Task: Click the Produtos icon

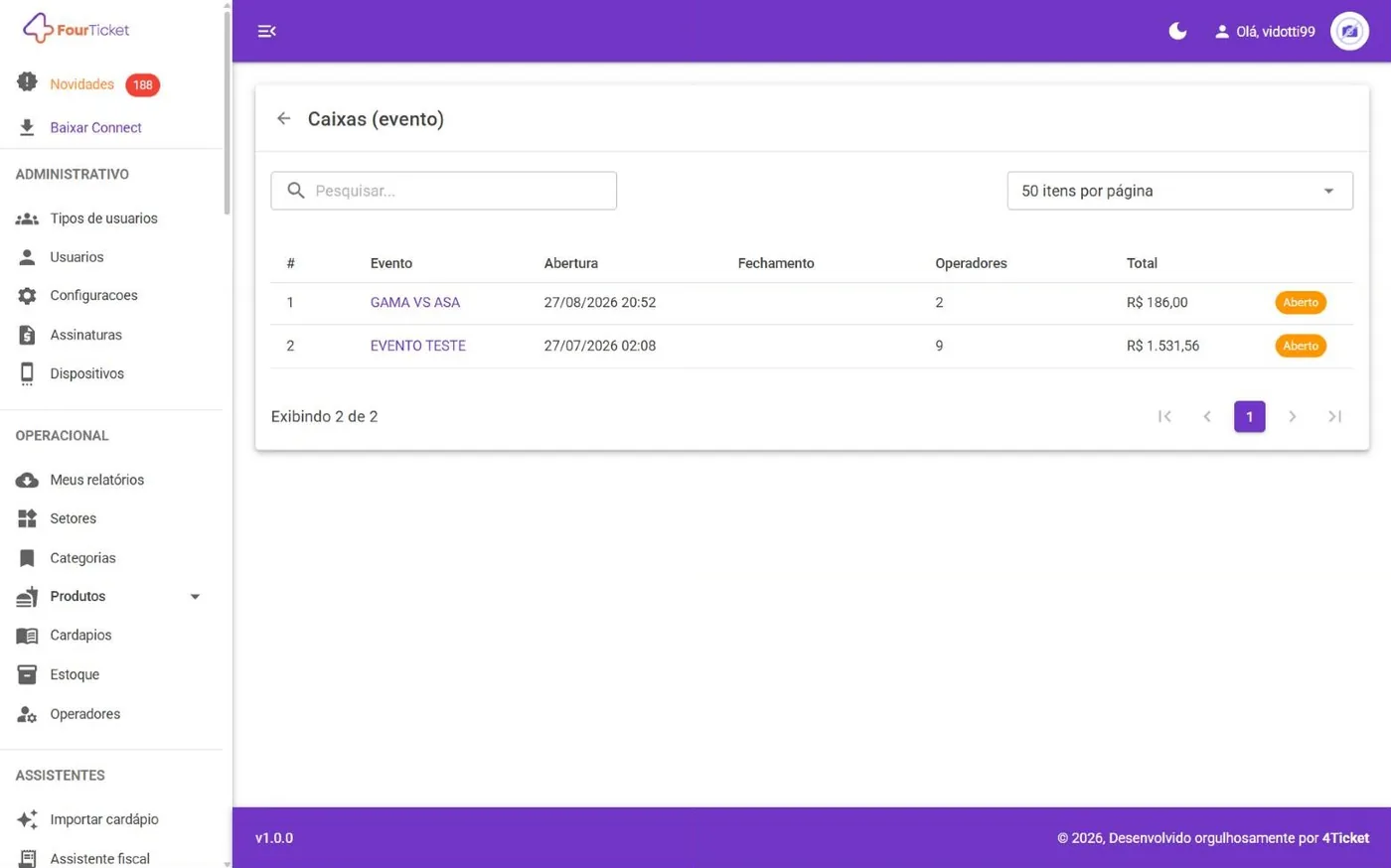Action: click(27, 597)
